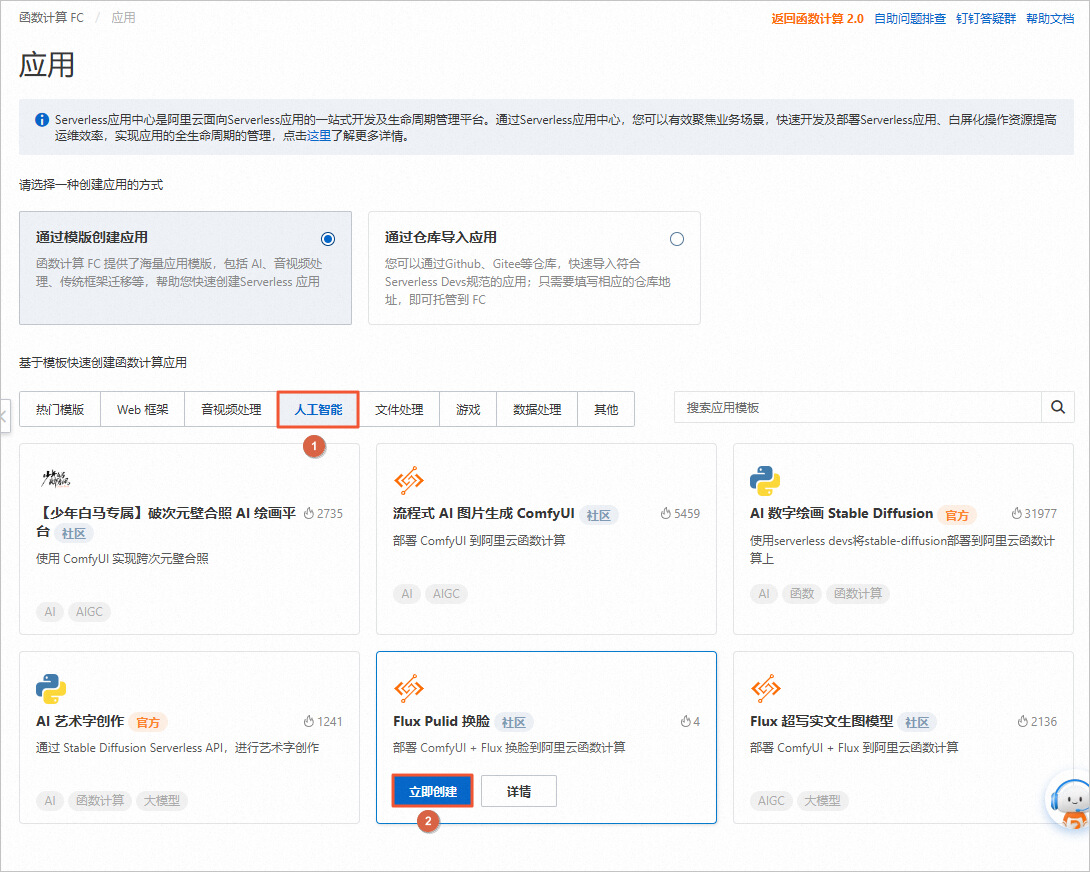This screenshot has width=1090, height=872.
Task: Select 通过模版创建应用 radio button
Action: [x=328, y=239]
